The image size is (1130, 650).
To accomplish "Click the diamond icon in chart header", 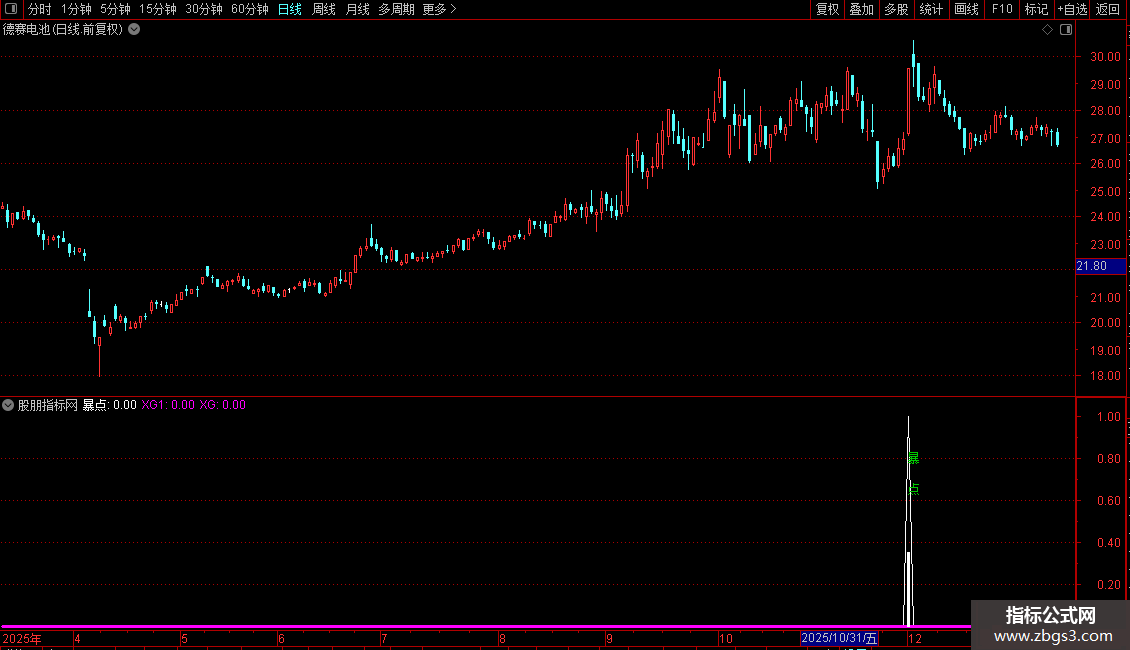I will (x=1047, y=30).
